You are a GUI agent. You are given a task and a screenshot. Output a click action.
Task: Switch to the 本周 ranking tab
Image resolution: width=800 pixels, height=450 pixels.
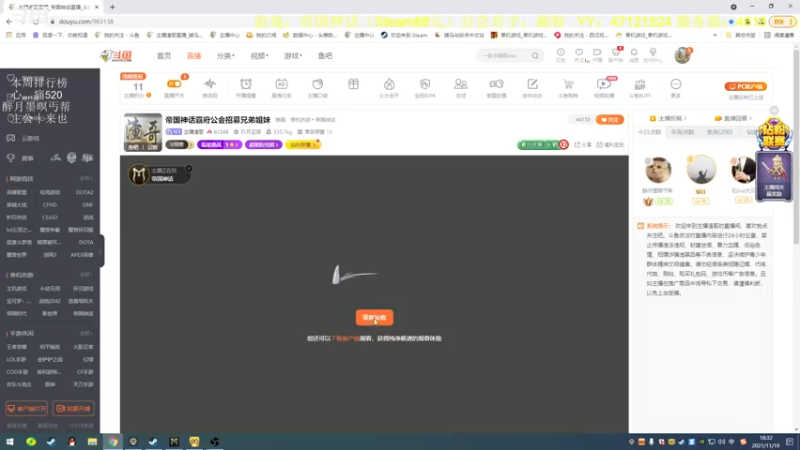point(683,132)
